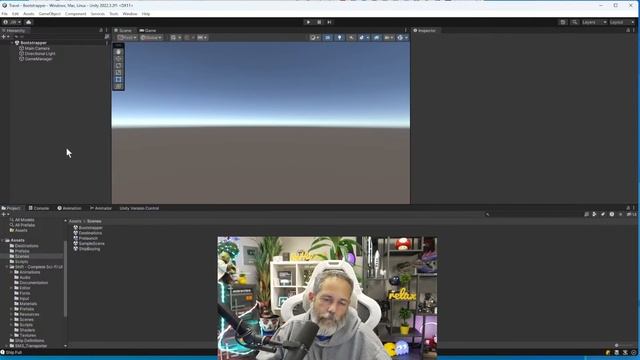
Task: Click the Pause button in top toolbar
Action: coord(319,22)
